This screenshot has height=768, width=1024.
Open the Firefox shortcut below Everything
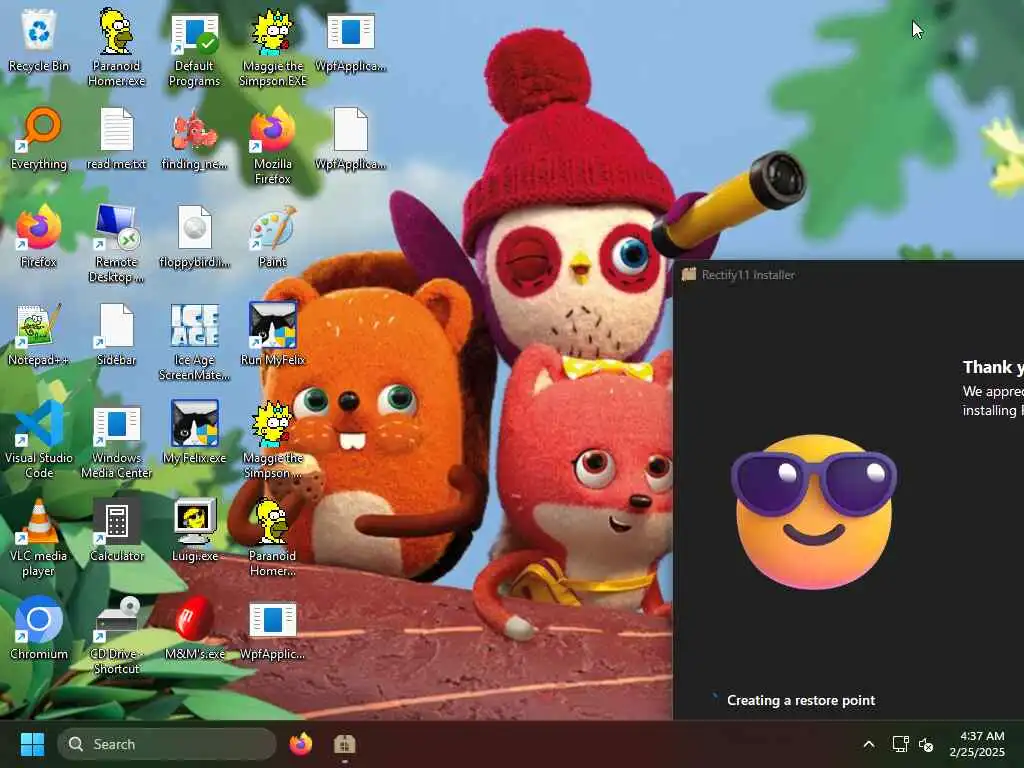pyautogui.click(x=39, y=237)
